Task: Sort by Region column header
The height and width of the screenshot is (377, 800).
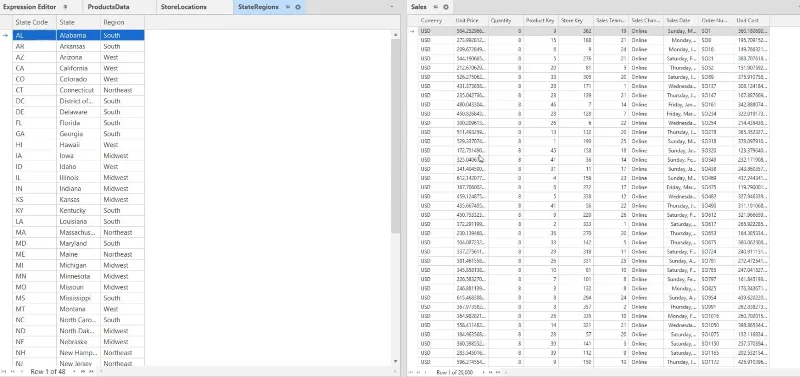Action: coord(122,22)
